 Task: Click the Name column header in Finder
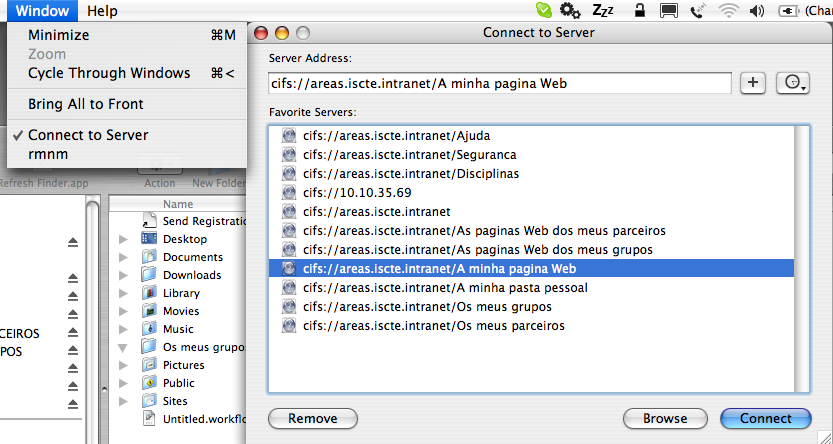178,204
